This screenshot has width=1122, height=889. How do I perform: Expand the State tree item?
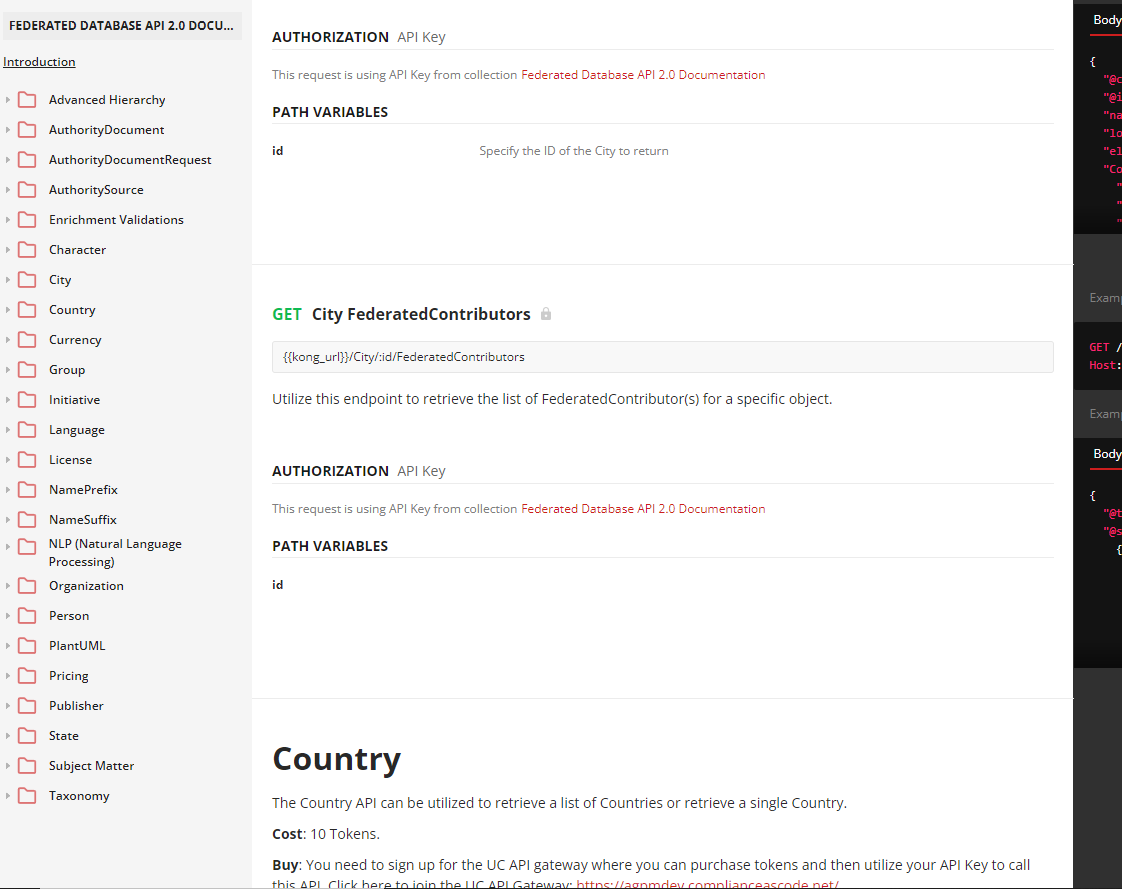coord(10,735)
